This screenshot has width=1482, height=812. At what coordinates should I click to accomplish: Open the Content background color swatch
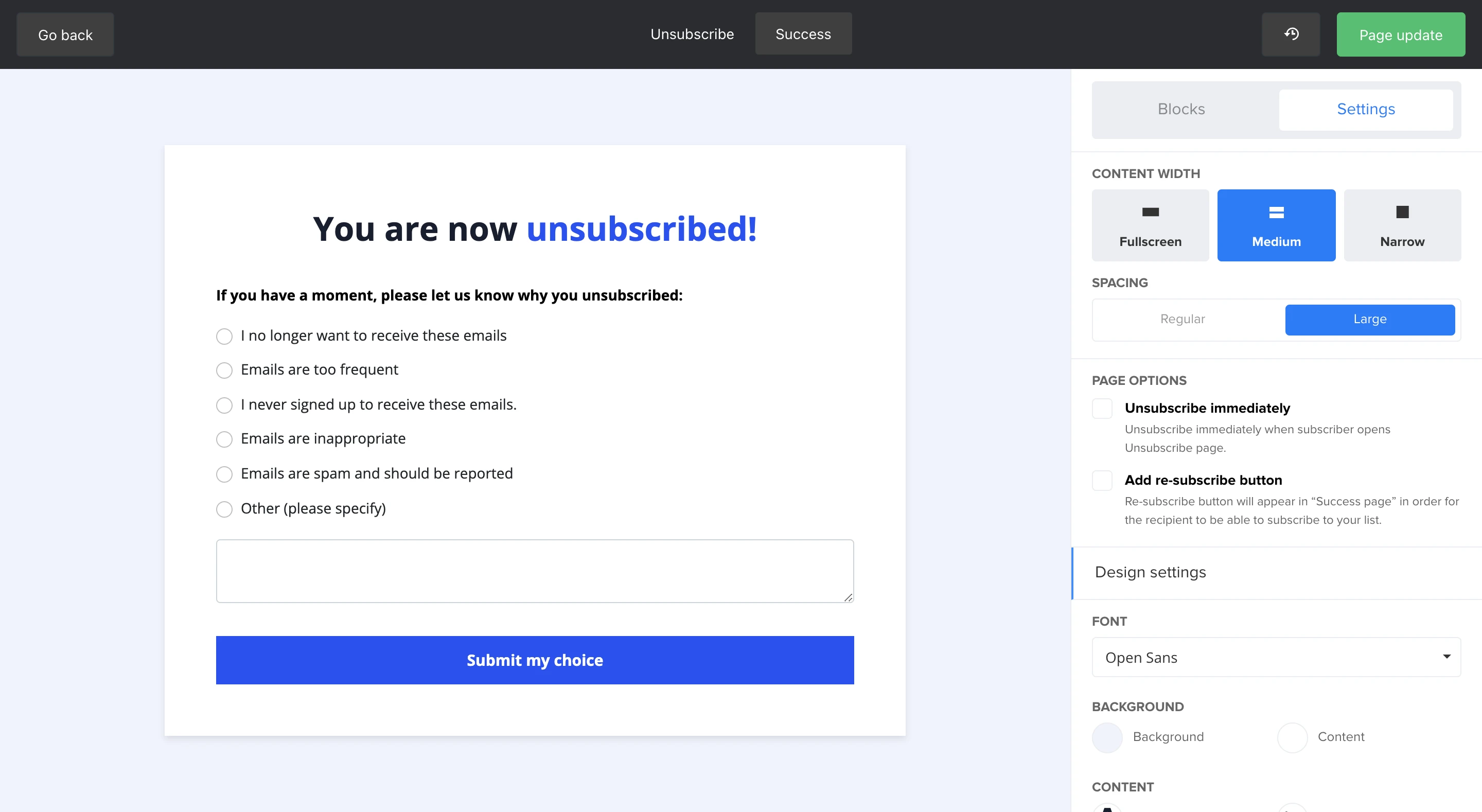click(x=1292, y=737)
